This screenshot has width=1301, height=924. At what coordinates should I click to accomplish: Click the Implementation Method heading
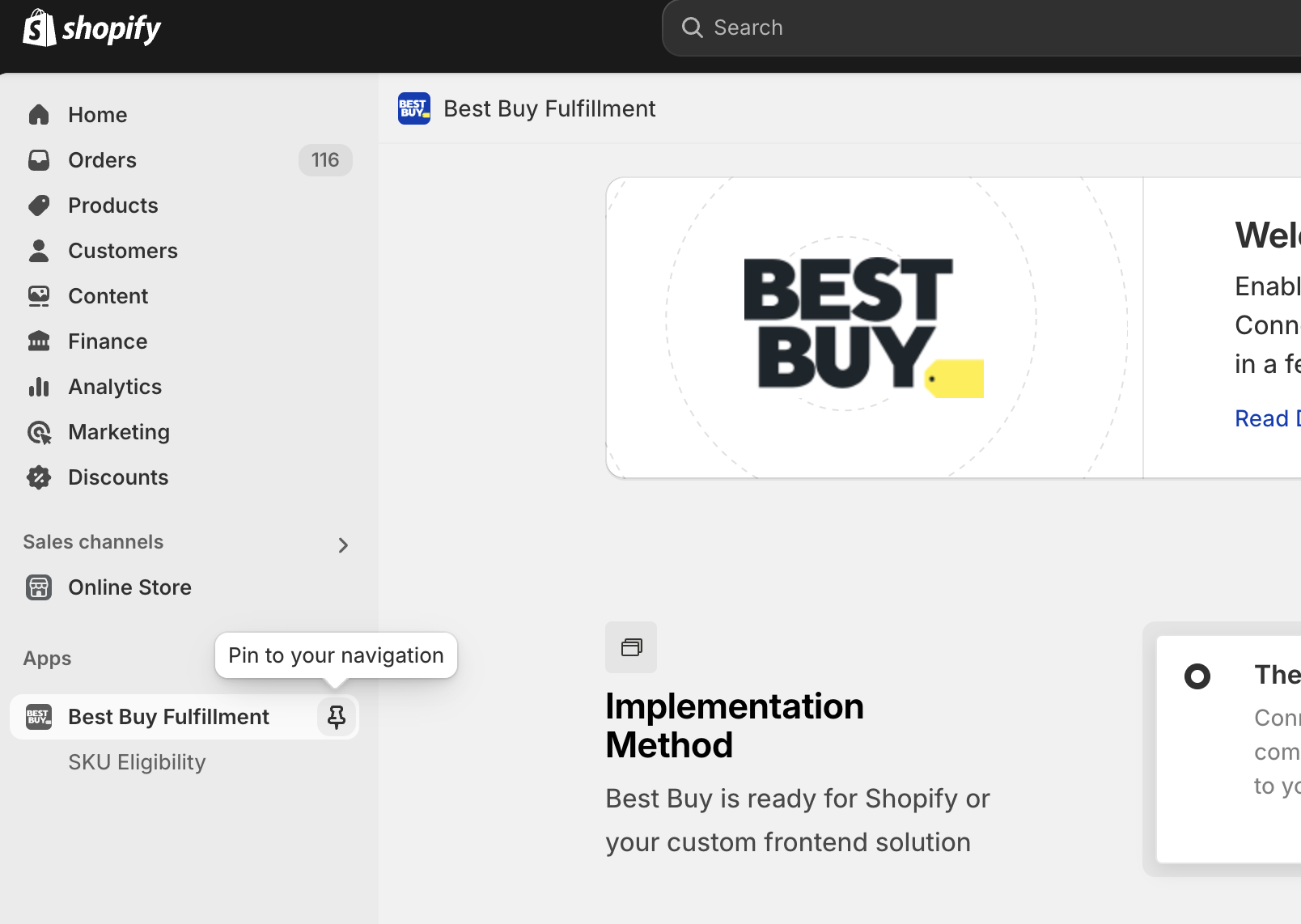[735, 726]
